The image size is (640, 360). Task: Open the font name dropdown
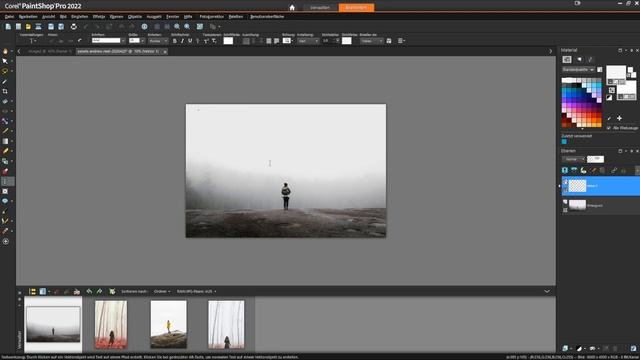pyautogui.click(x=123, y=41)
